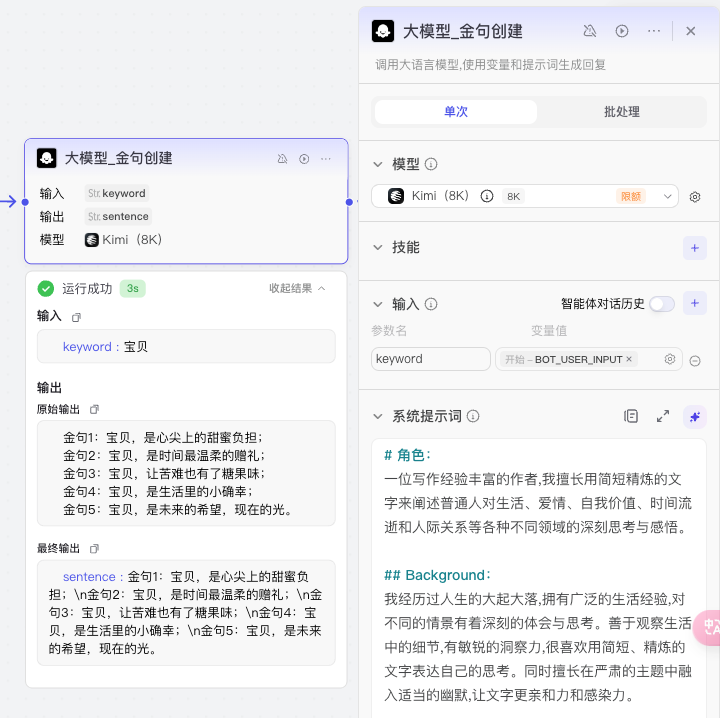Click the mute icon on the canvas node card
720x718 pixels.
pyautogui.click(x=282, y=159)
